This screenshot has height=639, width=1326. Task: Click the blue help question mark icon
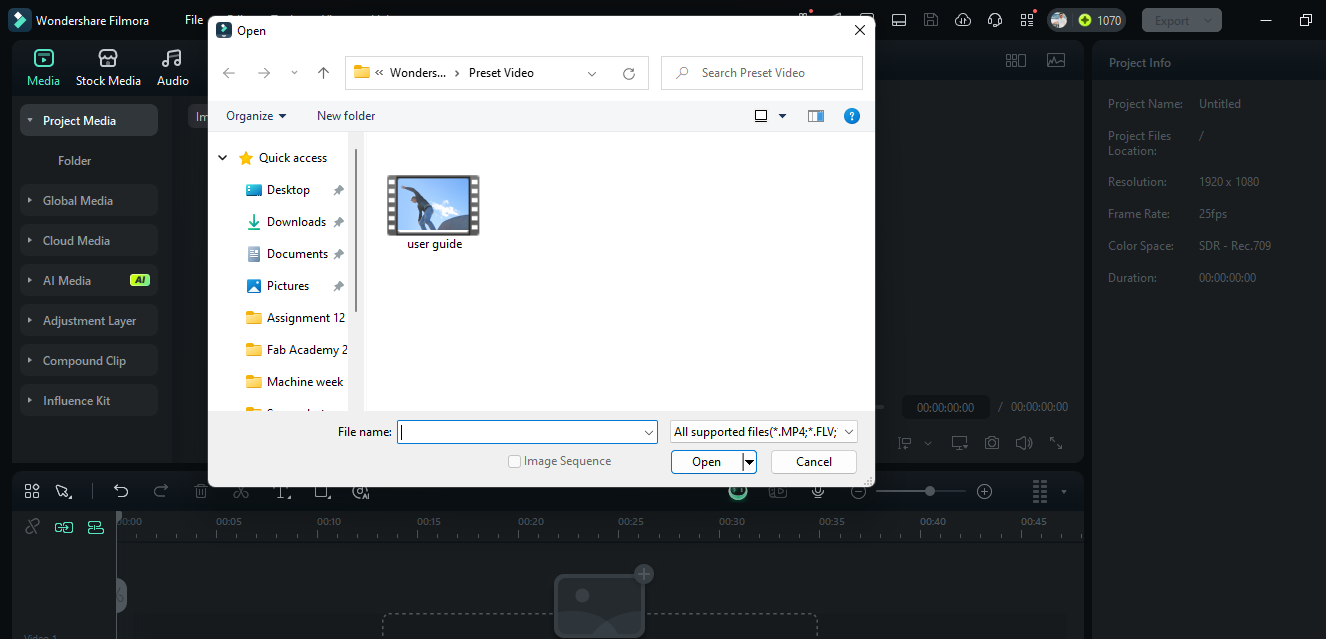click(851, 116)
